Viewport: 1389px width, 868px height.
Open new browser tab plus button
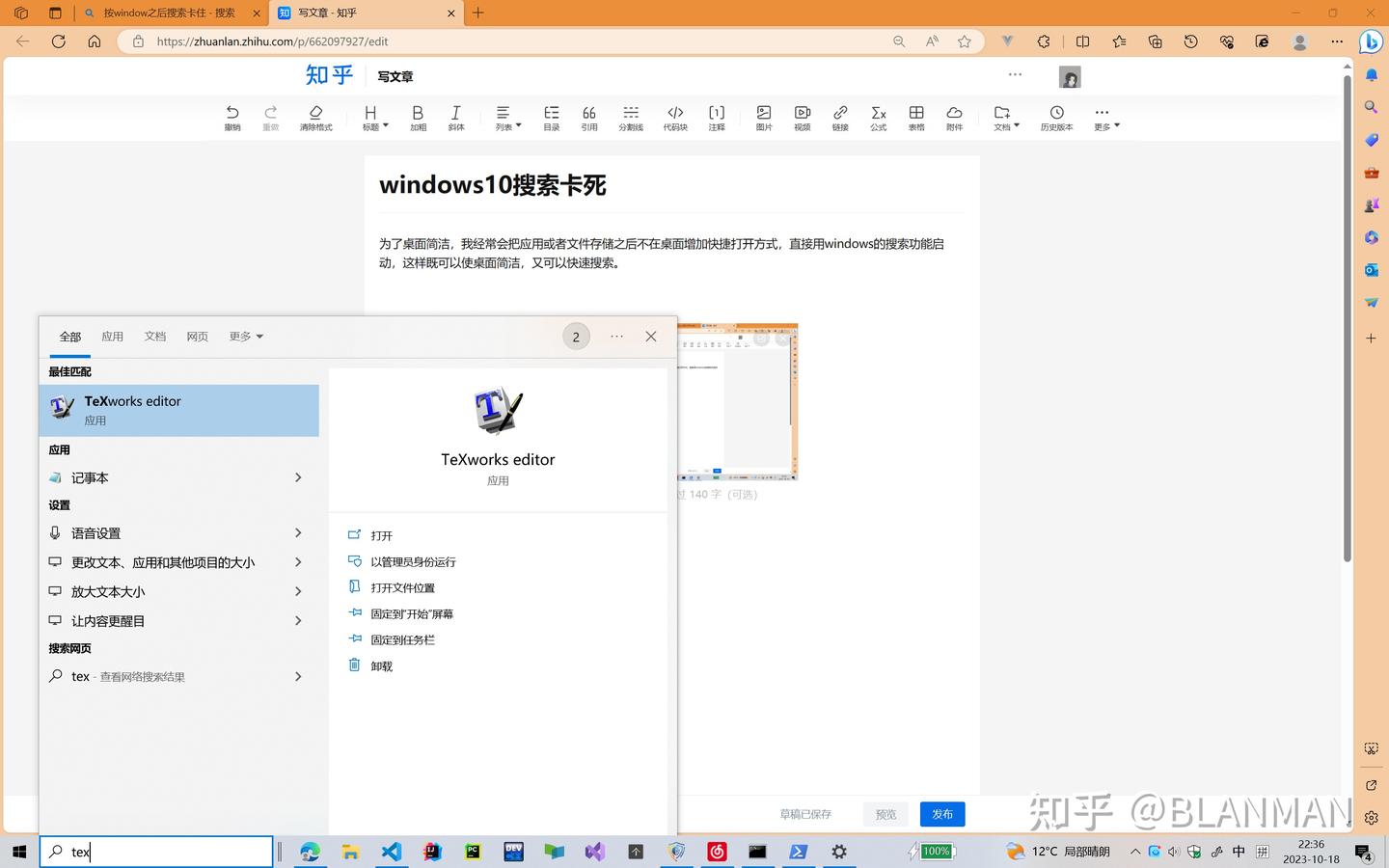[x=478, y=14]
